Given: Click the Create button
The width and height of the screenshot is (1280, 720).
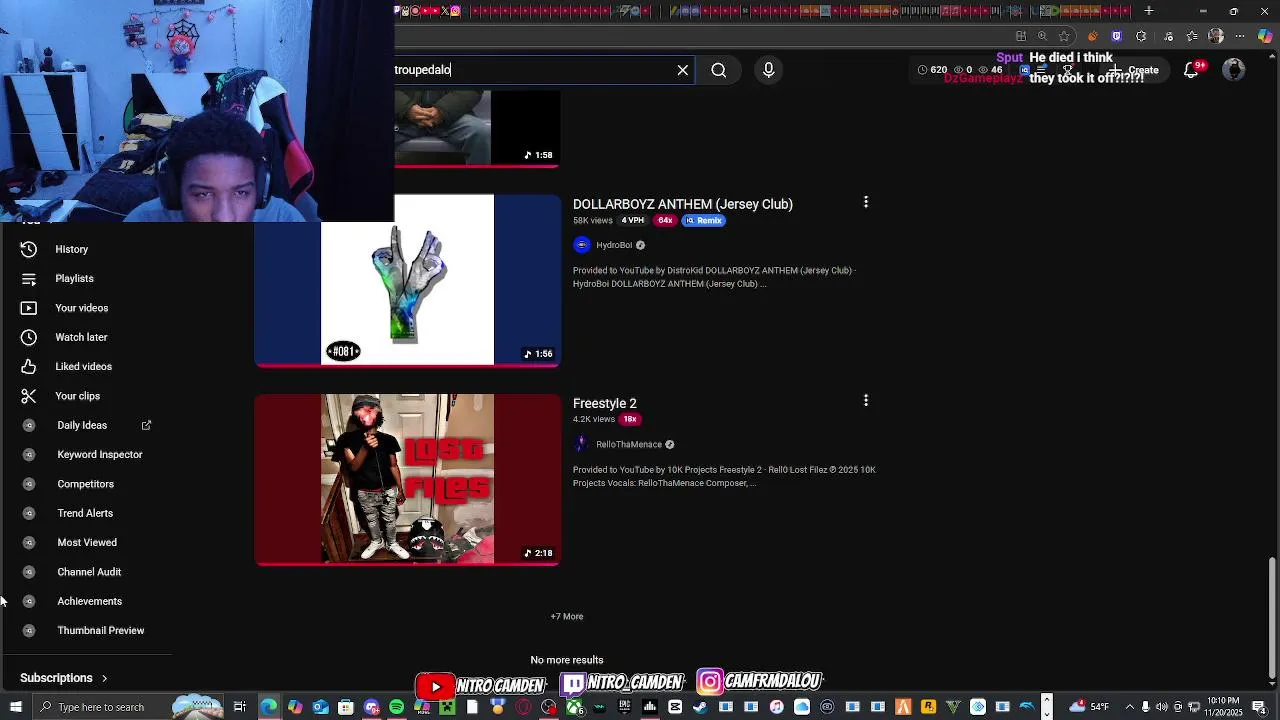Looking at the screenshot, I should (1133, 70).
